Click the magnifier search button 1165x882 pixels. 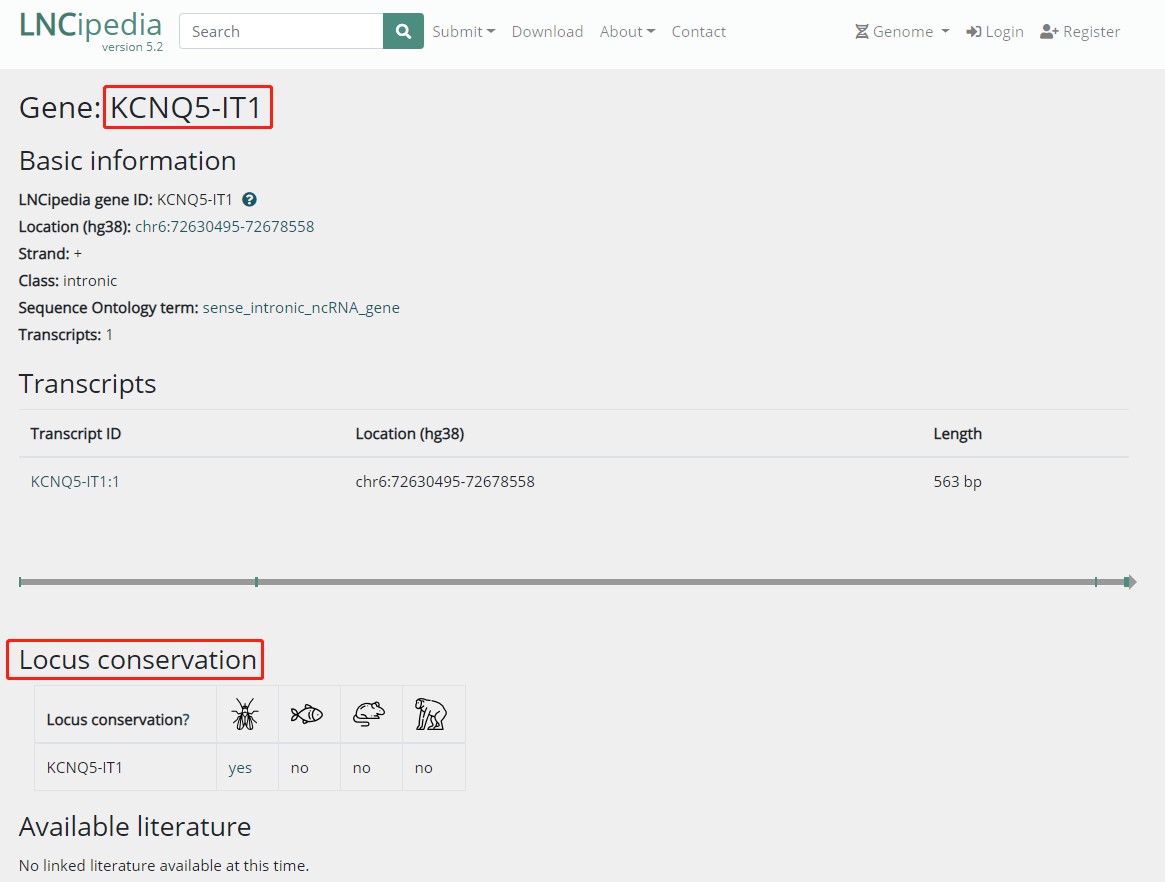(403, 31)
